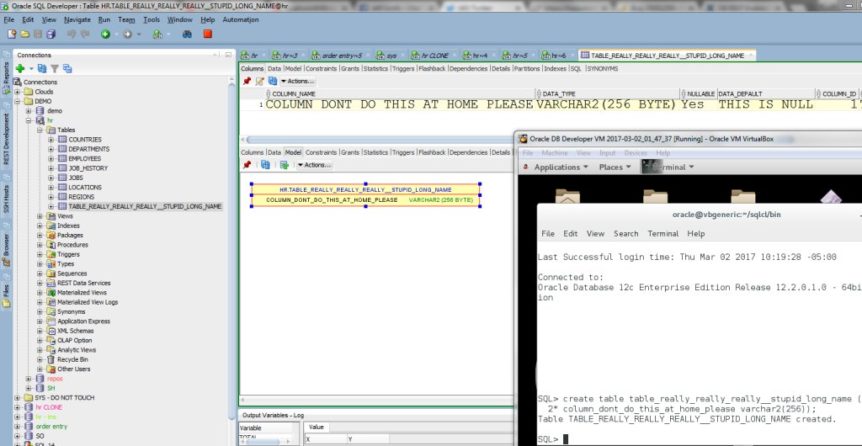This screenshot has width=862, height=446.
Task: Expand the Views node under hr
Action: click(39, 216)
